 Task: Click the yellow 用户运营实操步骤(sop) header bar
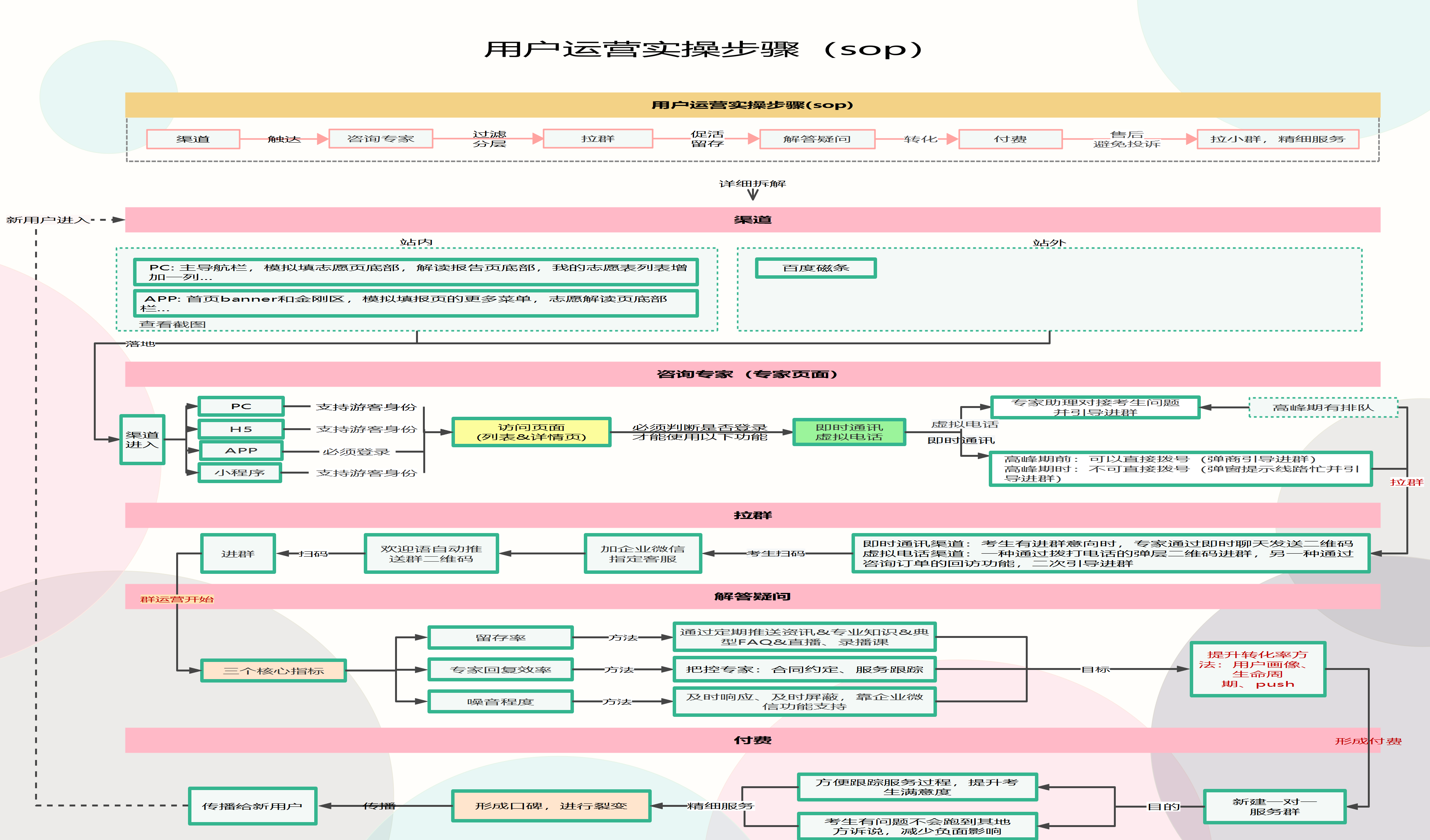[752, 105]
